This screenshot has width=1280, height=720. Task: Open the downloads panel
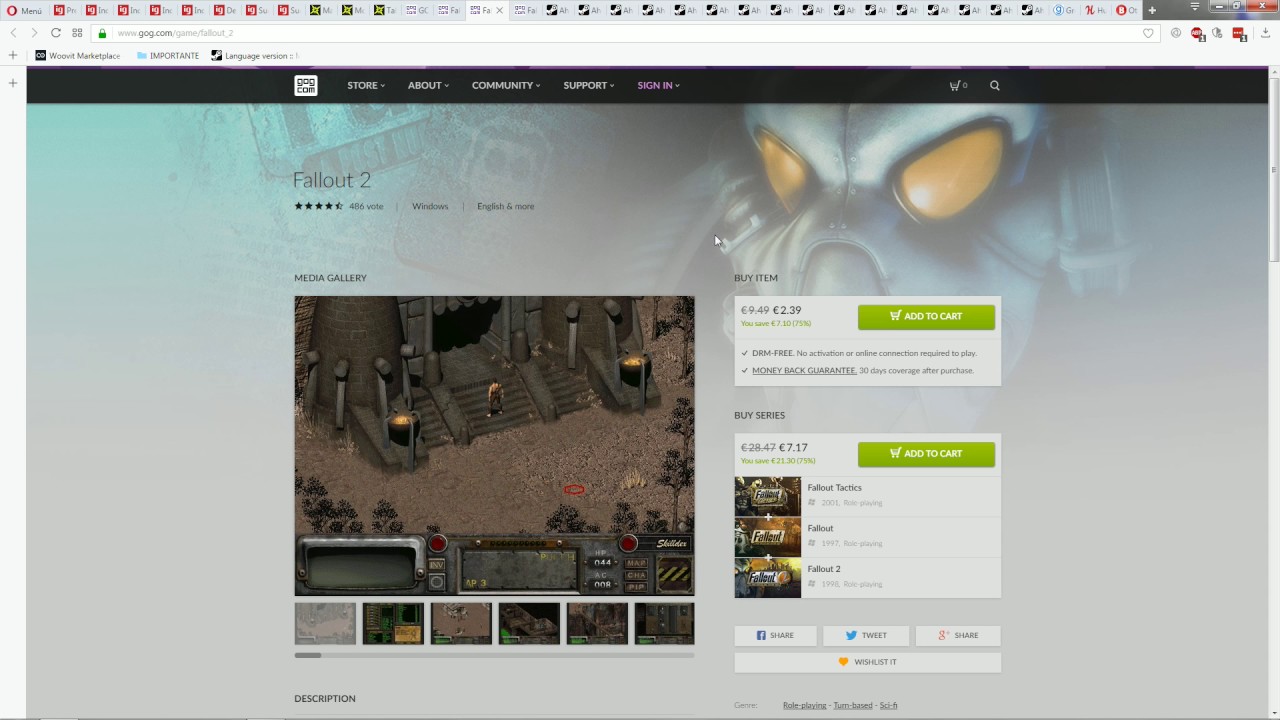[1265, 33]
